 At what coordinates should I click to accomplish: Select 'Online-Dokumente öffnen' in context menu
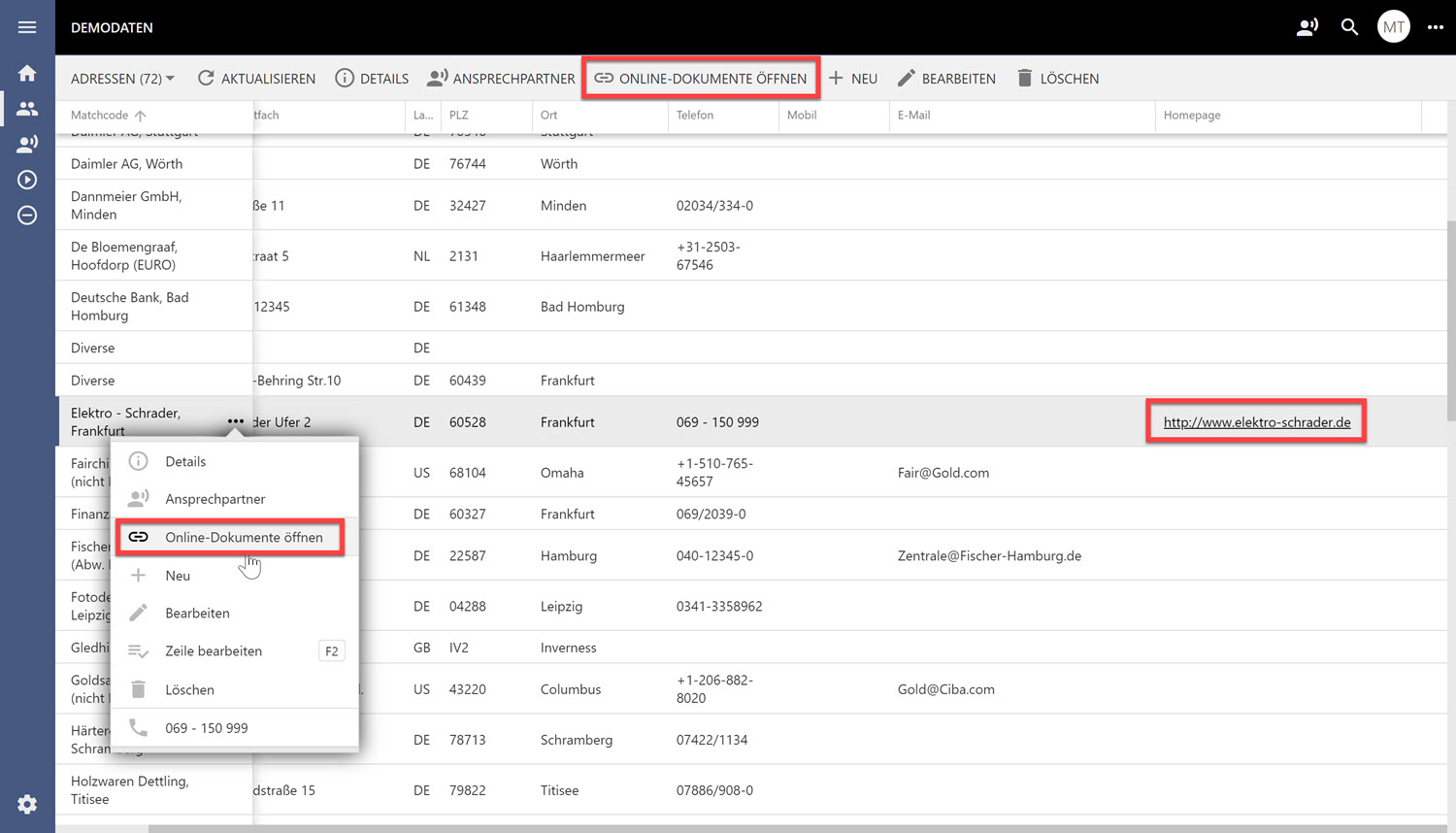pyautogui.click(x=243, y=537)
